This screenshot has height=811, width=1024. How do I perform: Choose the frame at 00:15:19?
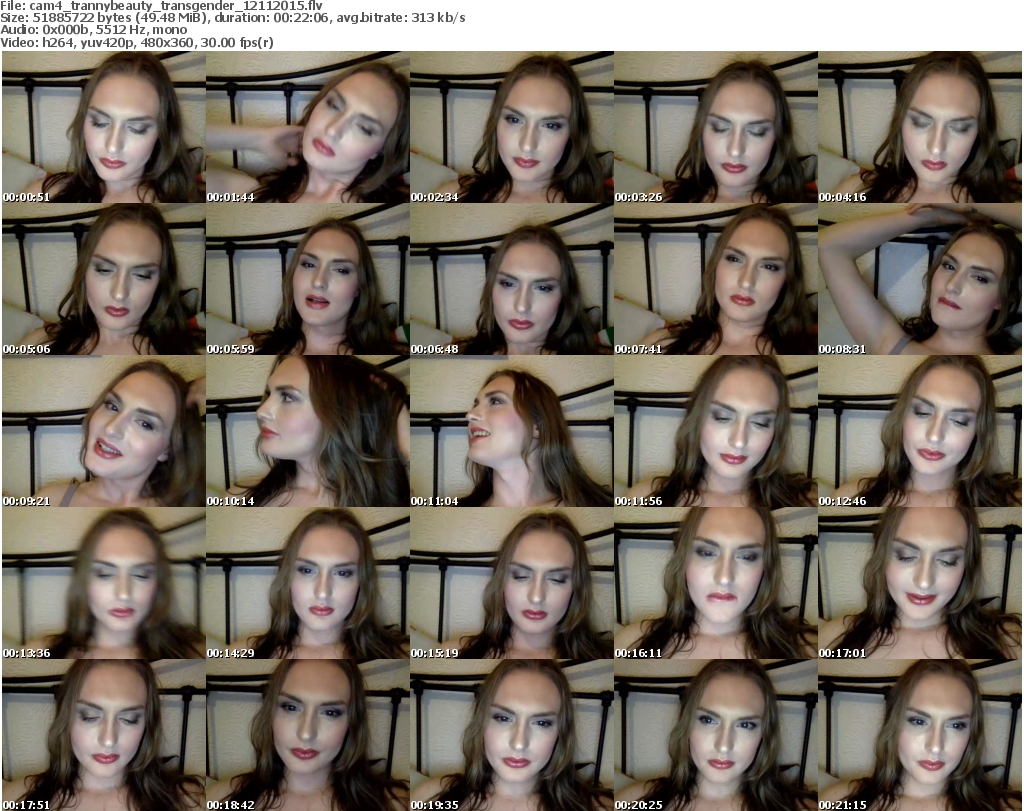tap(511, 583)
